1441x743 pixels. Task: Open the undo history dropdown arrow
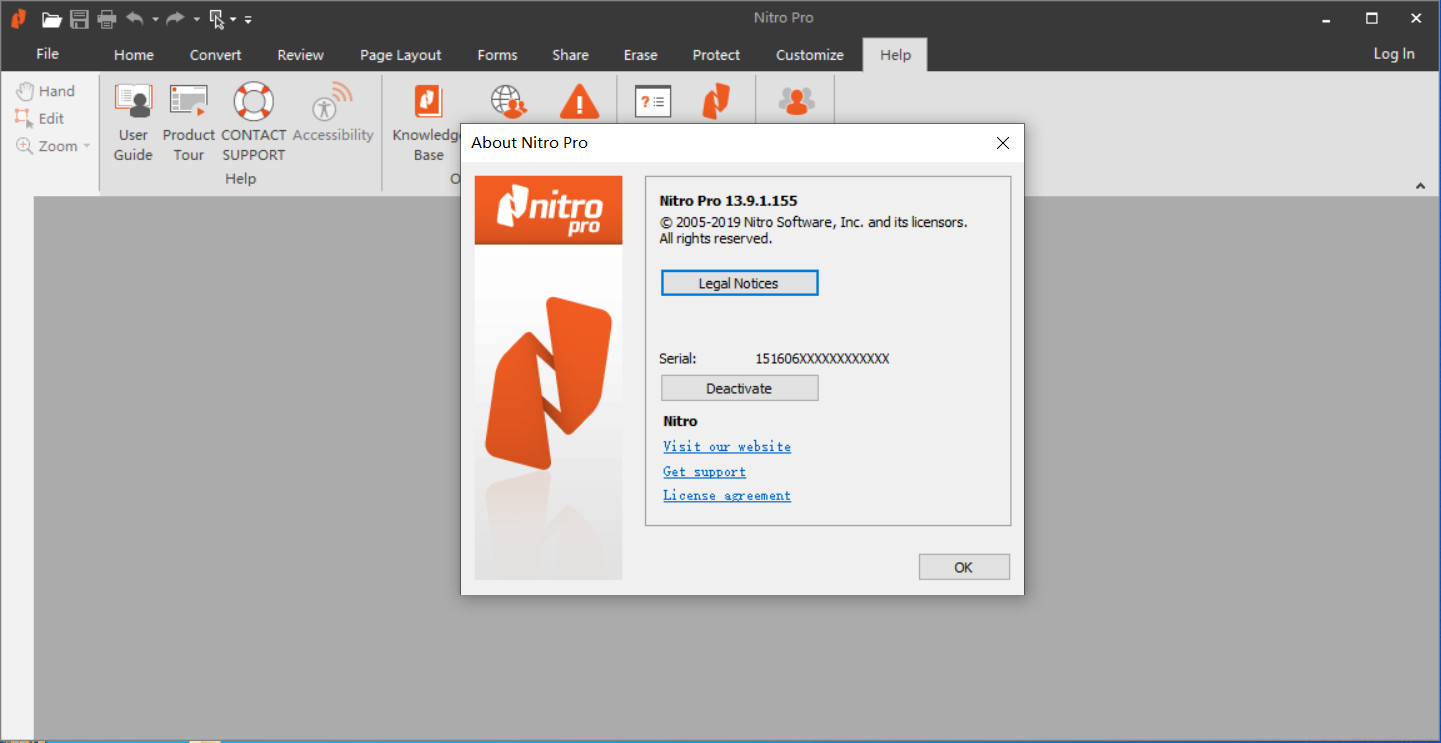[x=155, y=19]
